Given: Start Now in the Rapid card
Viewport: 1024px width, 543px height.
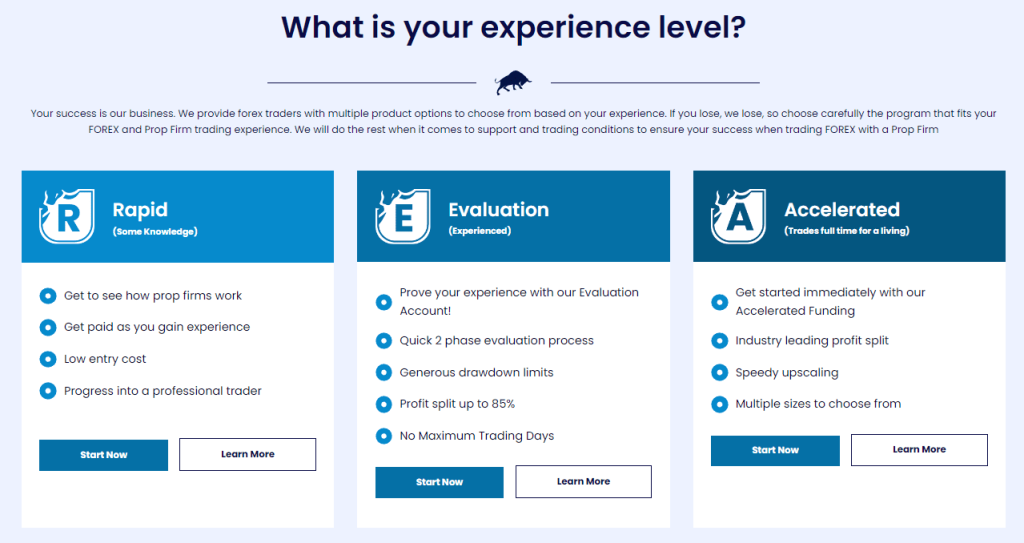Looking at the screenshot, I should click(103, 455).
